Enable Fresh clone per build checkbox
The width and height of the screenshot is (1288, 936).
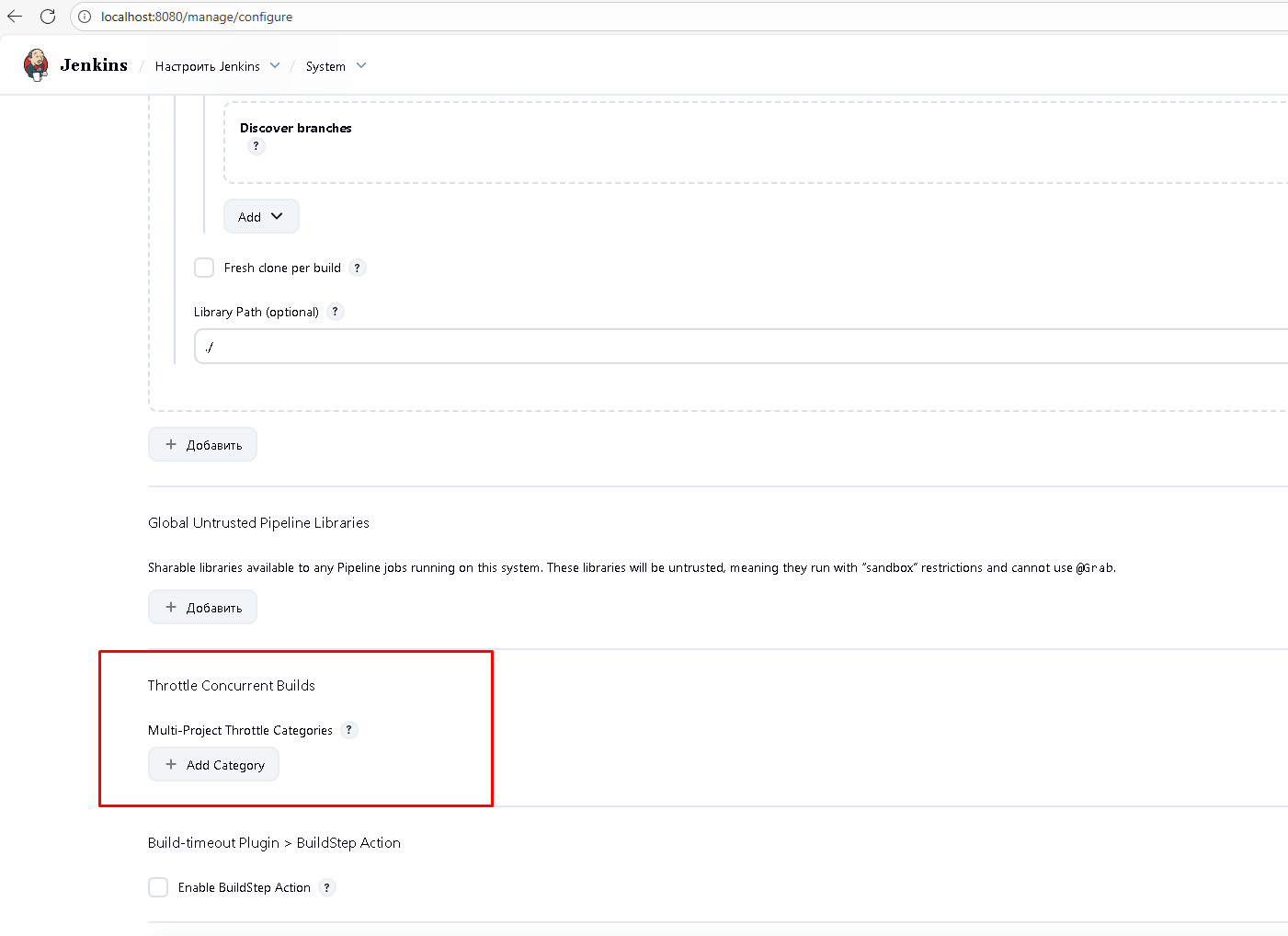click(204, 268)
